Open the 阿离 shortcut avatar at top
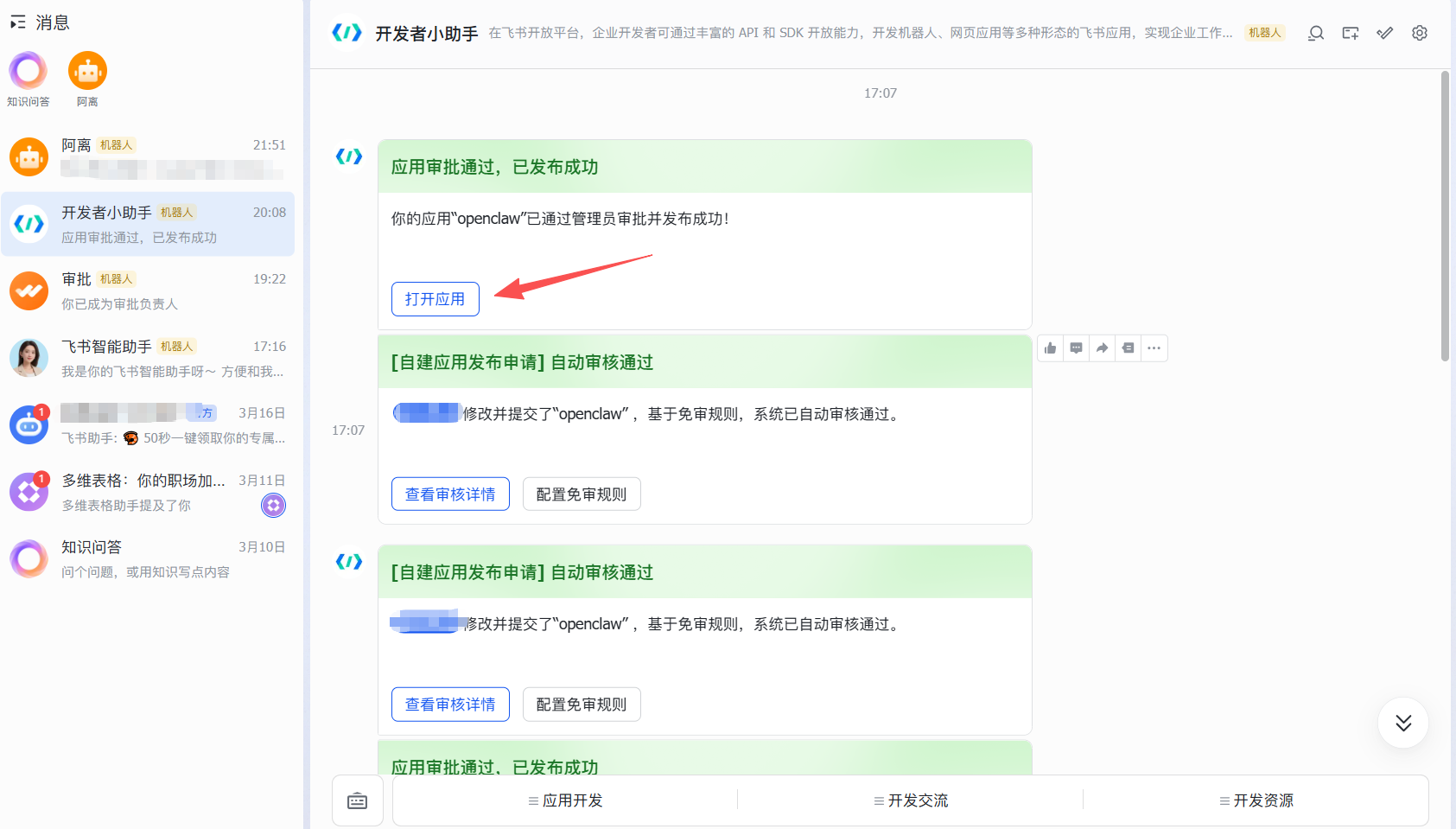Viewport: 1456px width, 829px height. coord(87,71)
